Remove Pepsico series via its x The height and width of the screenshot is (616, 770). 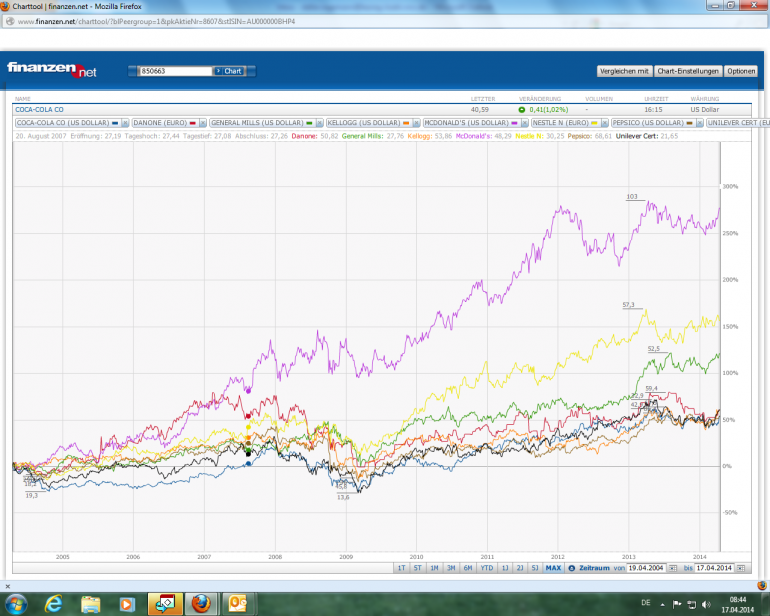point(699,123)
